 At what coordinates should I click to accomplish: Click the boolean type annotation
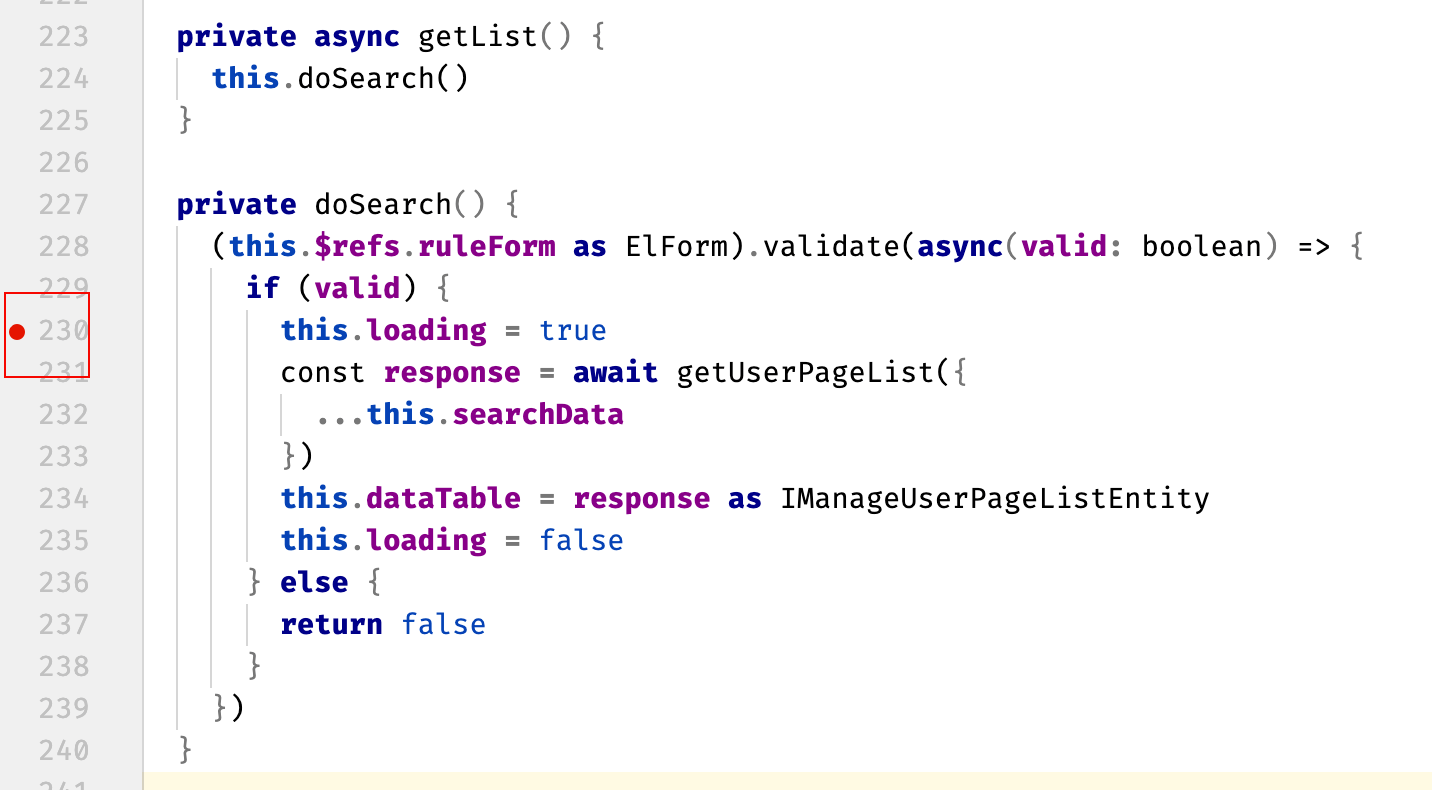pos(1202,247)
